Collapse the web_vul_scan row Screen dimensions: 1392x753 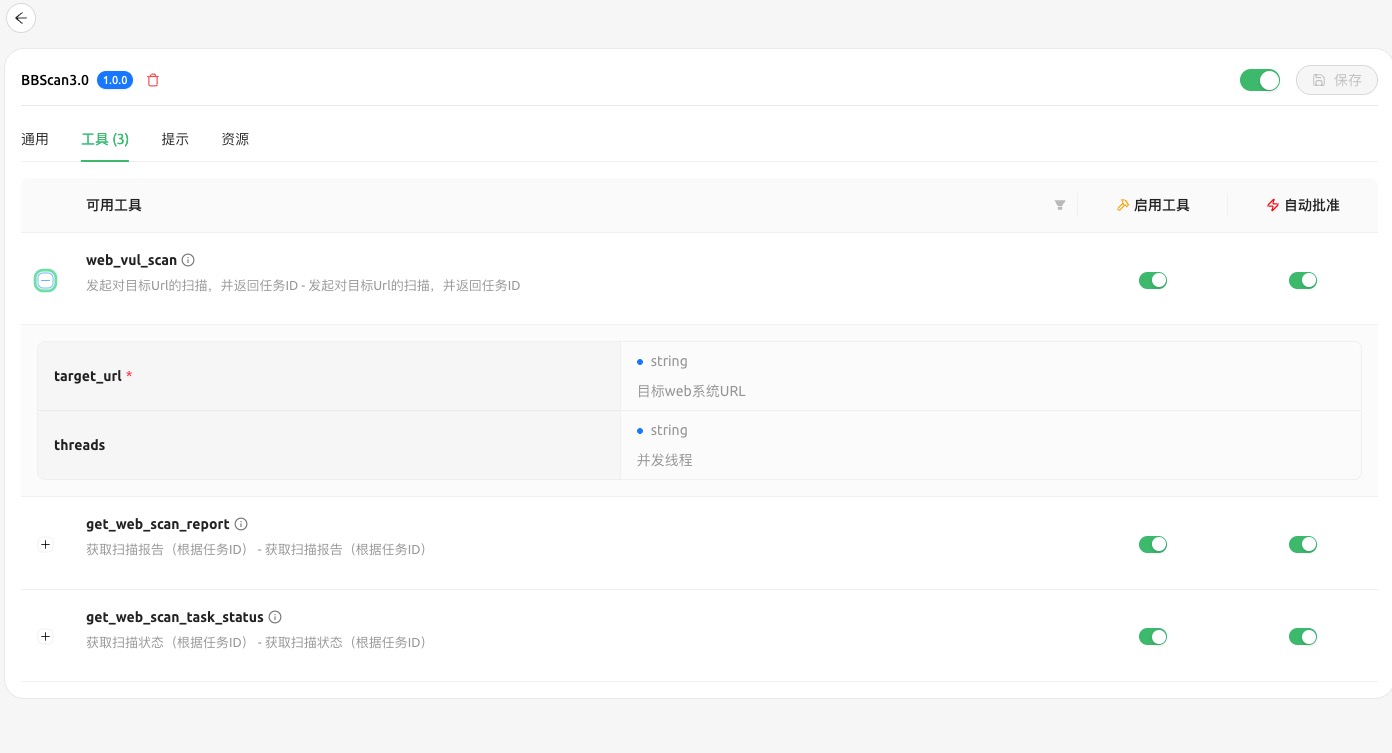[x=45, y=281]
